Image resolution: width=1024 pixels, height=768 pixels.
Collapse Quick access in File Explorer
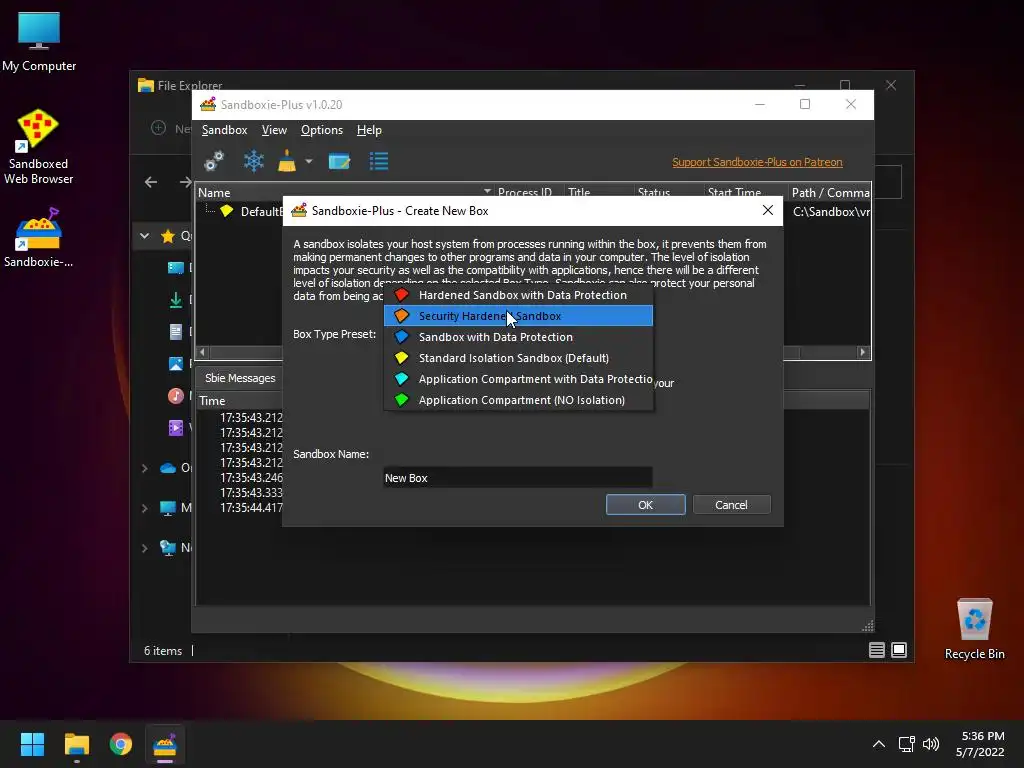point(144,236)
